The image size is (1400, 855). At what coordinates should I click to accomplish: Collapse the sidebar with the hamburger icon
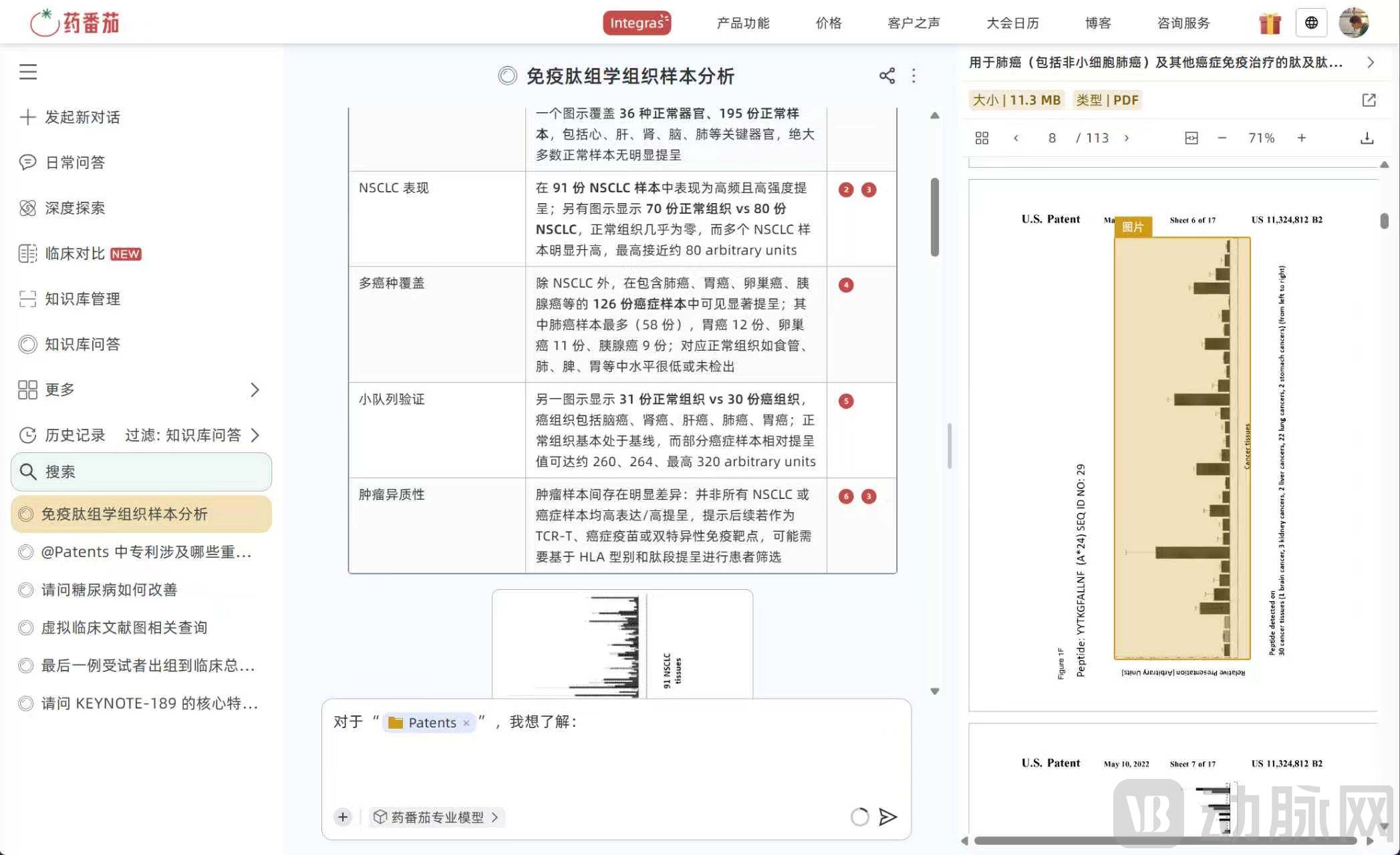pos(28,71)
